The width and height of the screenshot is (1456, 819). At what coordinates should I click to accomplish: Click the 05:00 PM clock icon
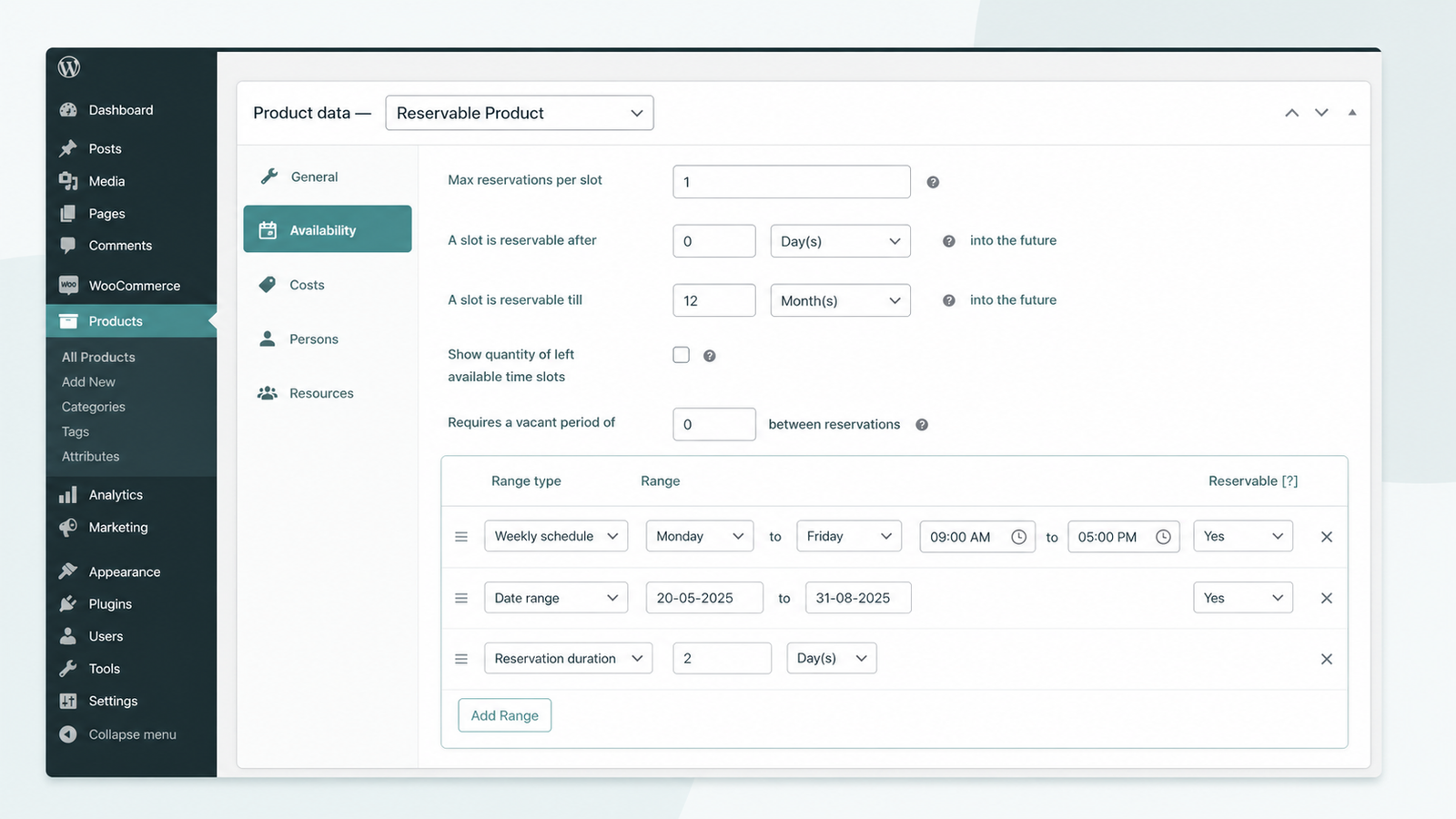[x=1163, y=537]
